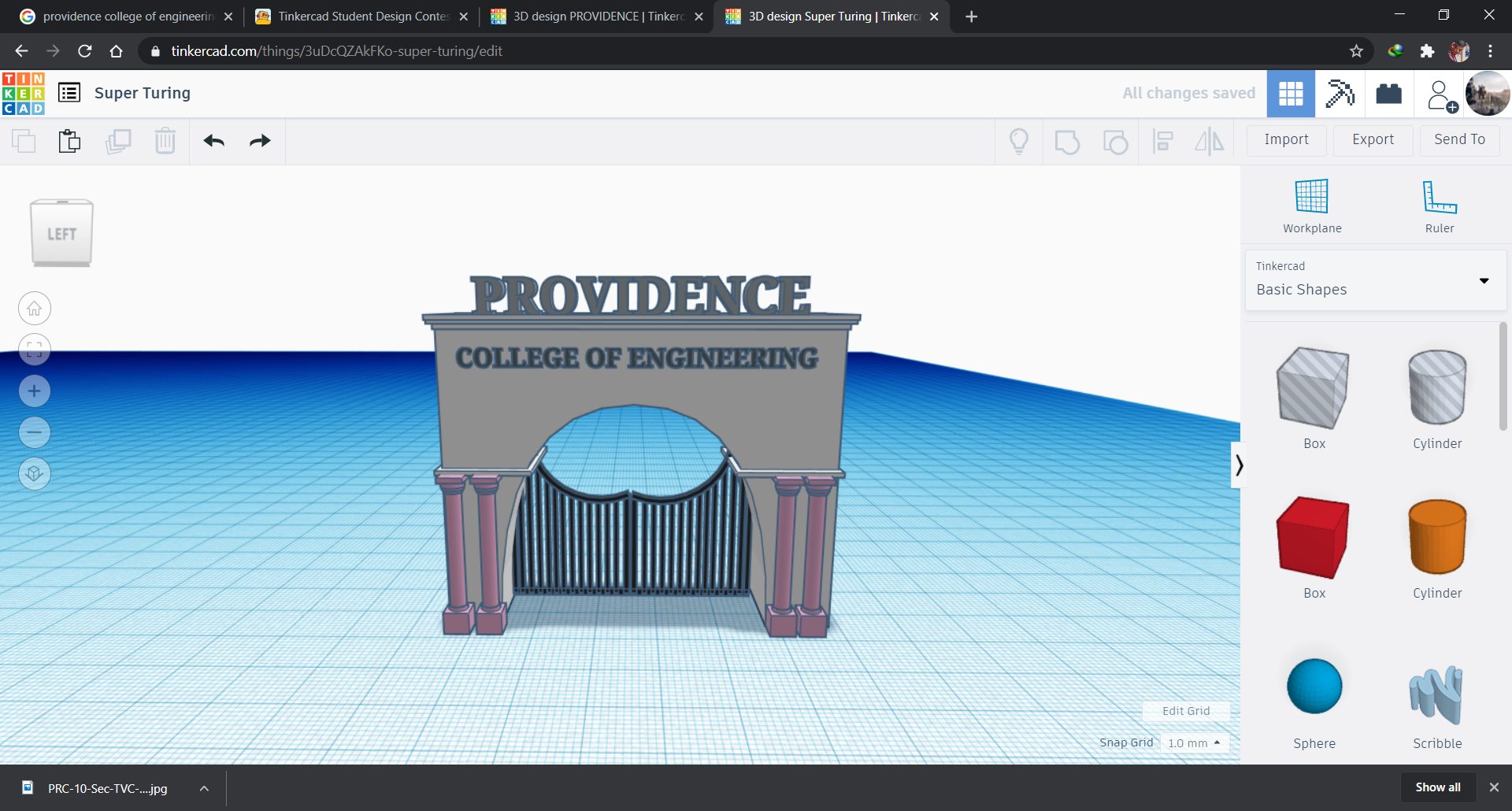Click the Duplicate and repeat icon

click(x=118, y=141)
